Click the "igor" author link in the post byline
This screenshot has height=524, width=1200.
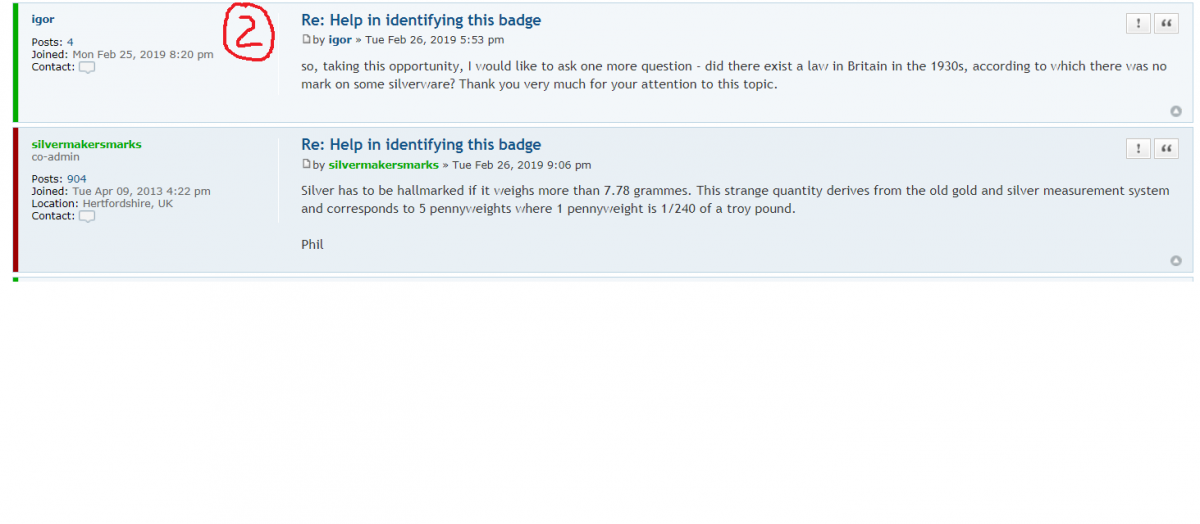tap(340, 40)
